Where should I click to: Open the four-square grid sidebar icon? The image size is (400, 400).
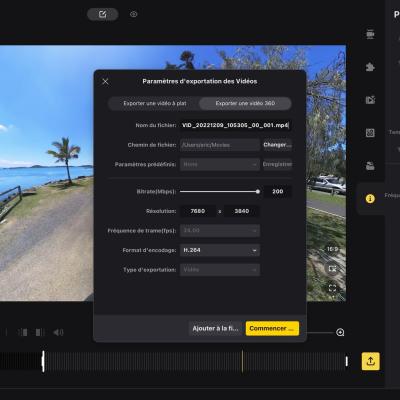pos(370,133)
